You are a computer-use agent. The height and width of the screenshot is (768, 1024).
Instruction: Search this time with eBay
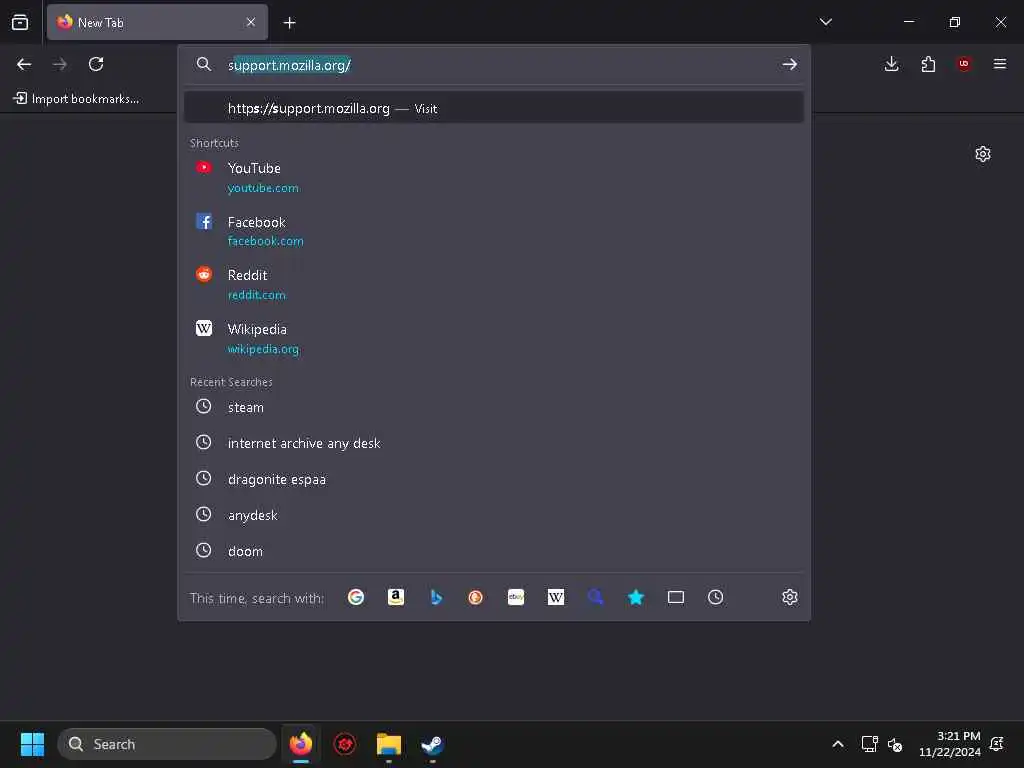(516, 597)
